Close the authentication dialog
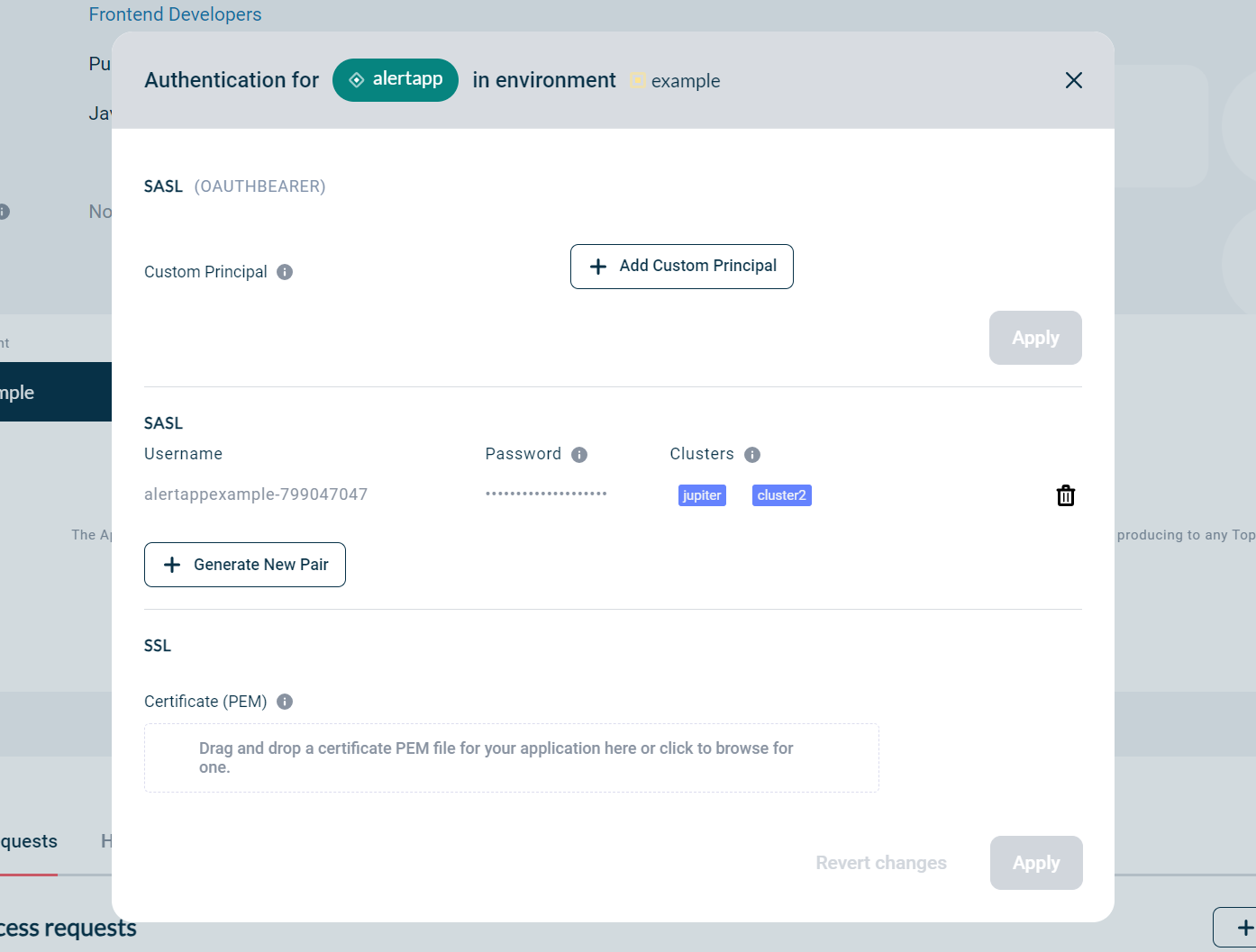Viewport: 1256px width, 952px height. pos(1073,80)
